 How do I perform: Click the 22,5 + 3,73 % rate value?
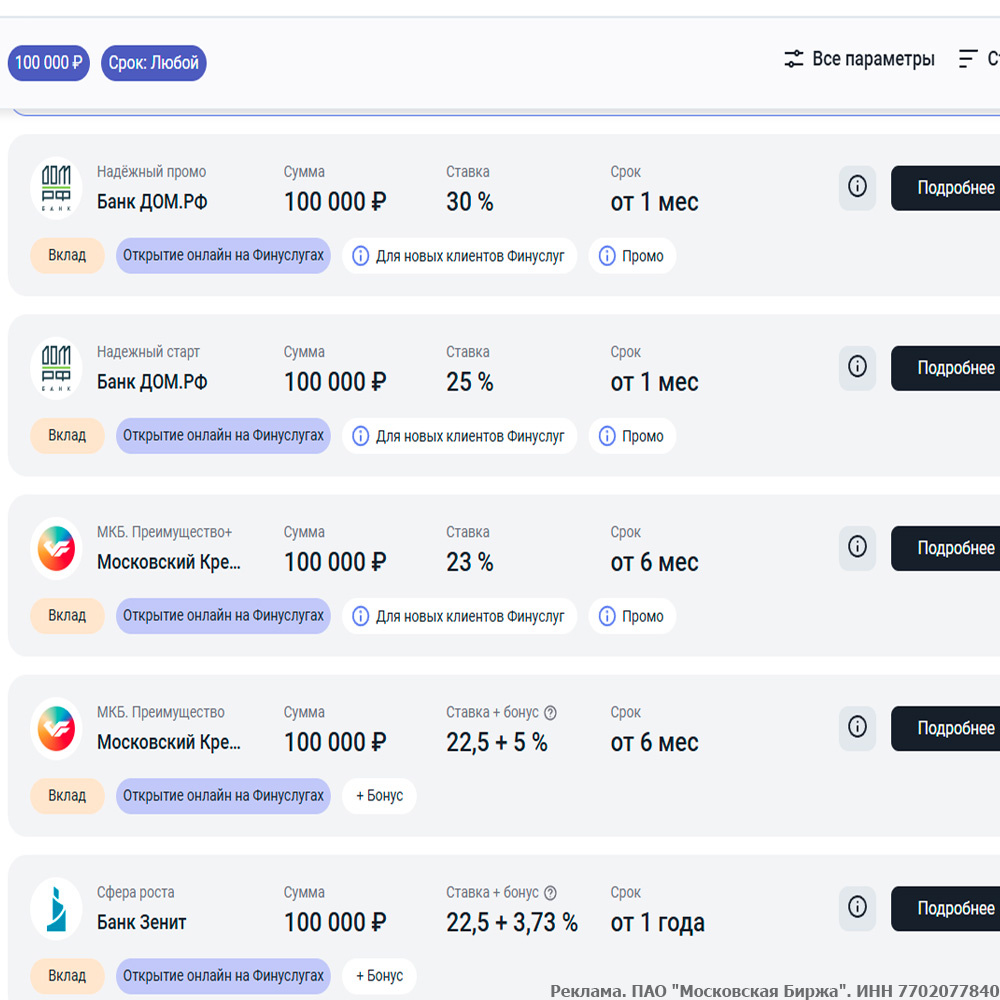point(512,923)
